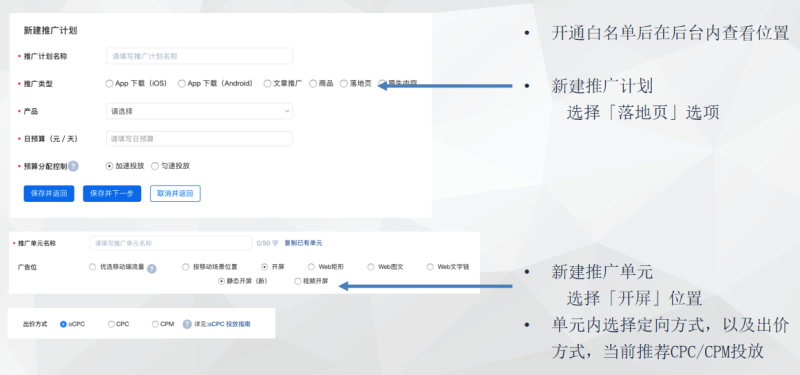Image resolution: width=800 pixels, height=375 pixels.
Task: Select CPC bidding method
Action: point(111,324)
